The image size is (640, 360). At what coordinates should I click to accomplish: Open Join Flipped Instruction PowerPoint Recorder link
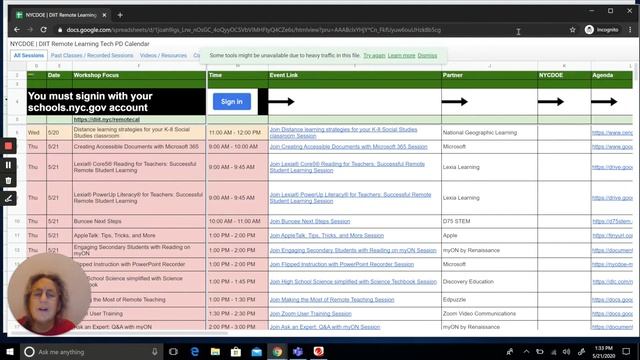pos(342,264)
